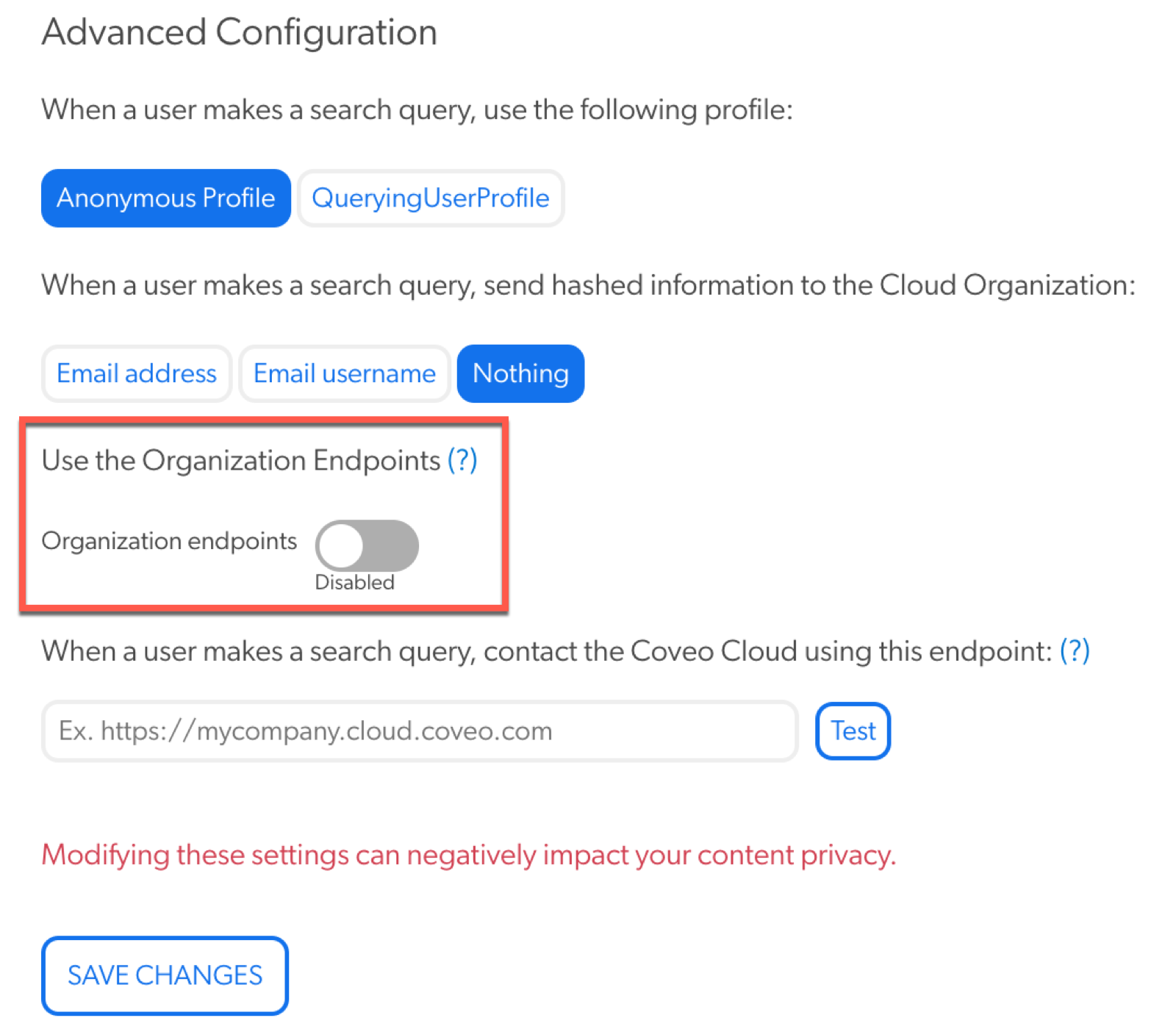Screen dimensions: 1176x1029
Task: Click the search query profile instruction text
Action: (417, 110)
